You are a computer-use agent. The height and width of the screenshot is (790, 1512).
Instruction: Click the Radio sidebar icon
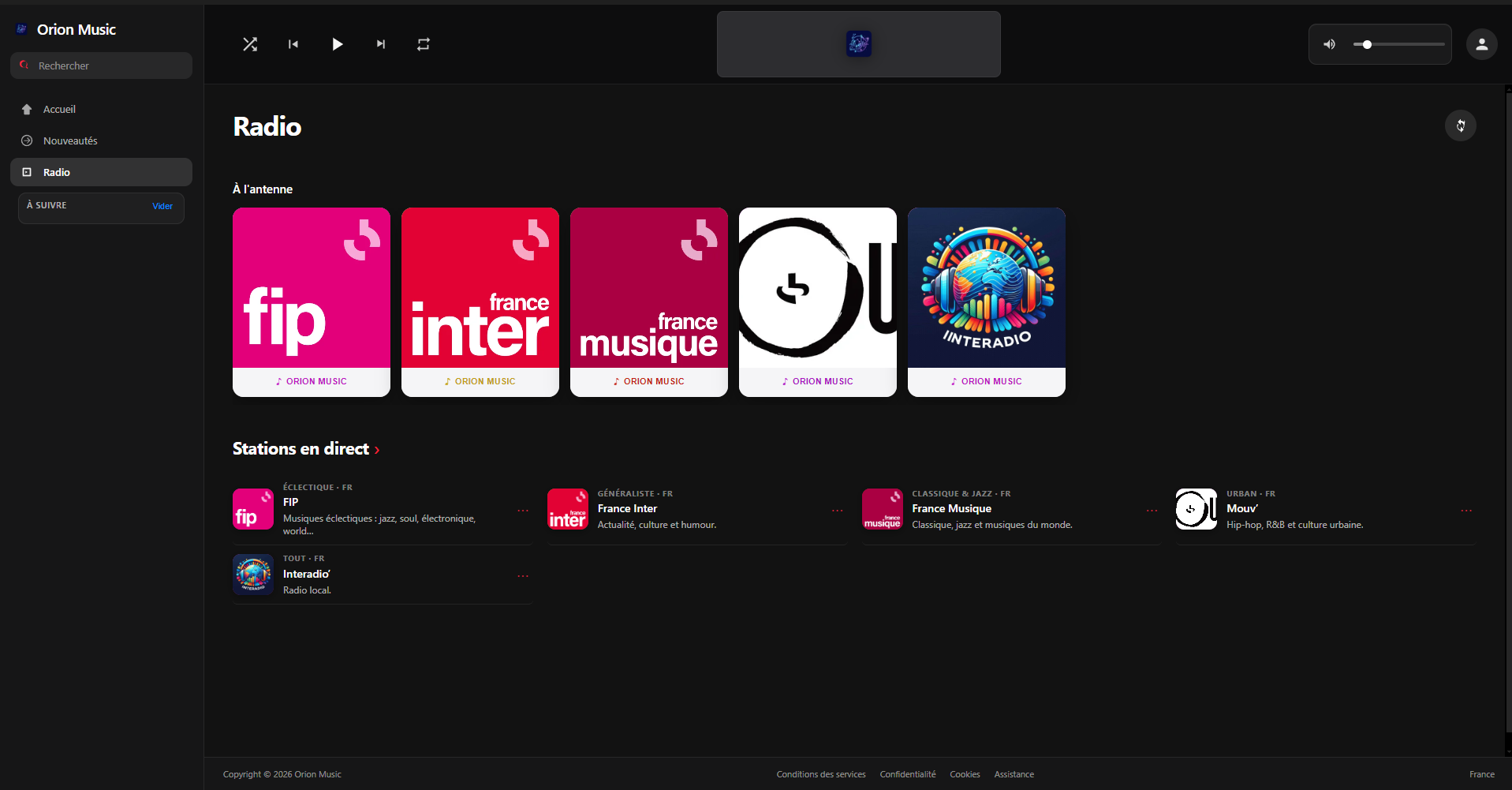(x=27, y=172)
